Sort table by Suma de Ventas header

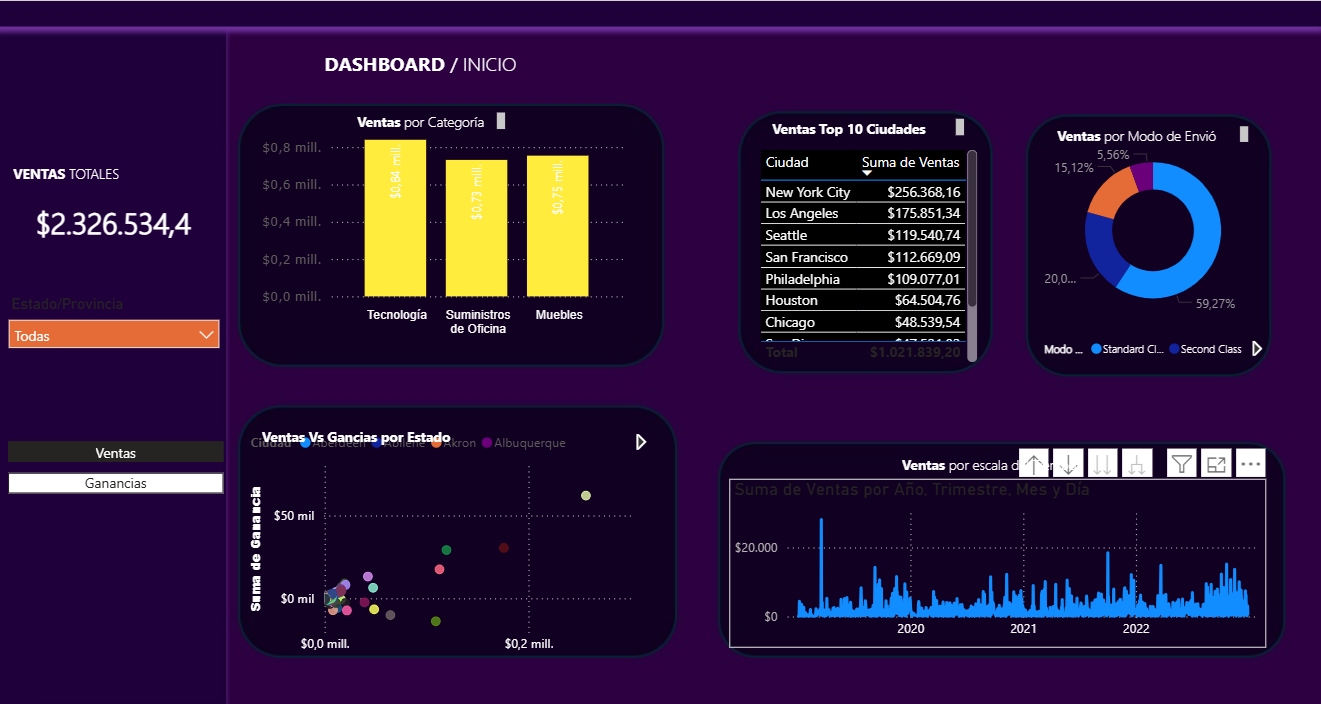pos(910,162)
